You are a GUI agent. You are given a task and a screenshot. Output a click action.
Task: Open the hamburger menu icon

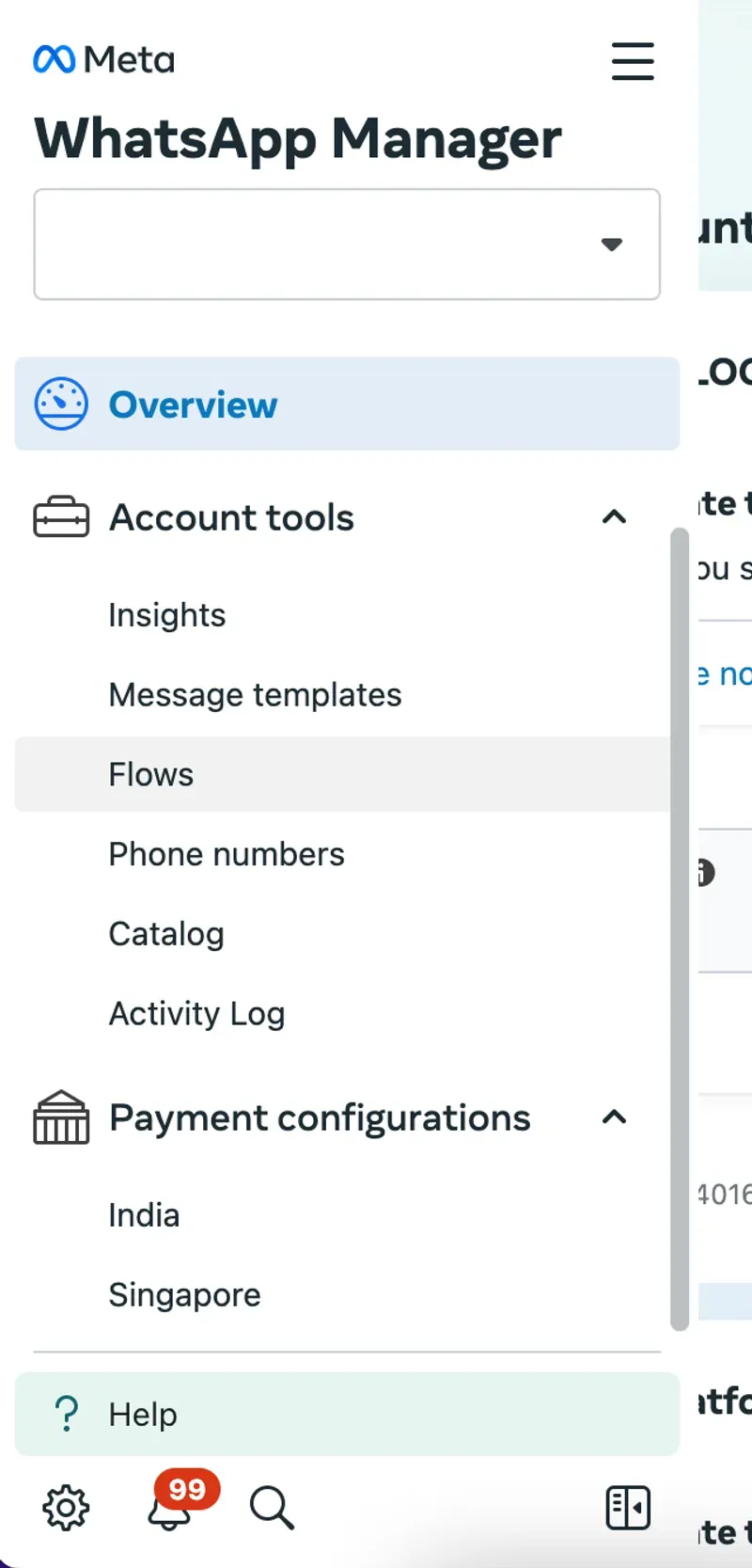tap(633, 61)
